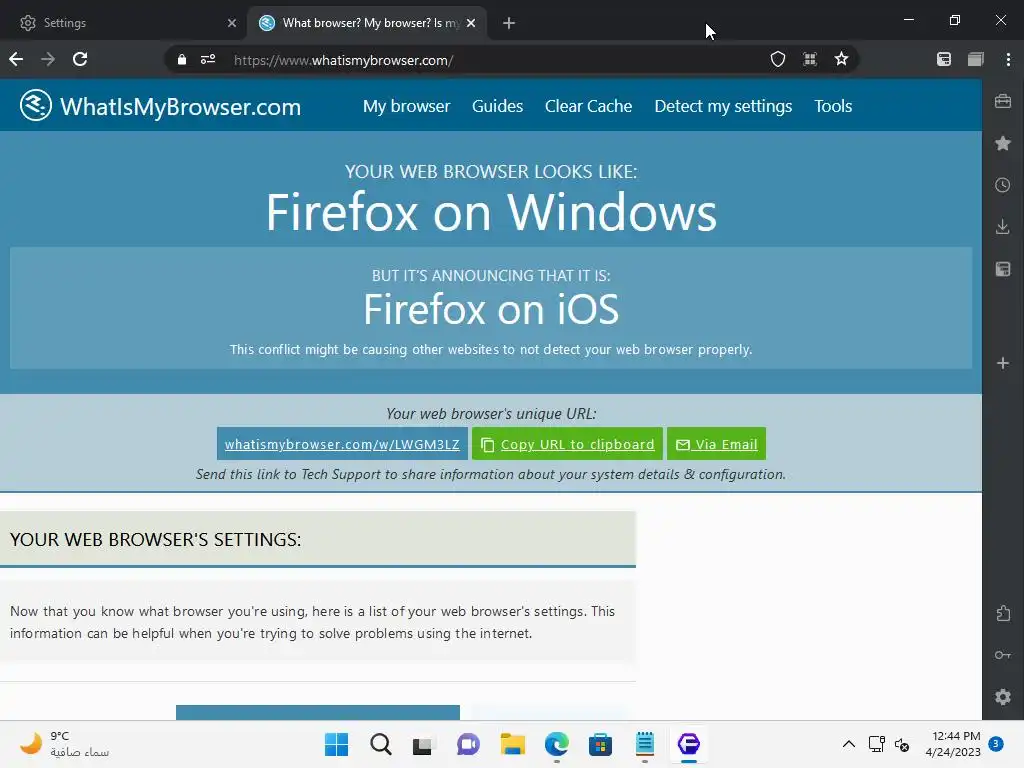The image size is (1024, 768).
Task: Open settings gear in the sidebar
Action: click(1003, 697)
